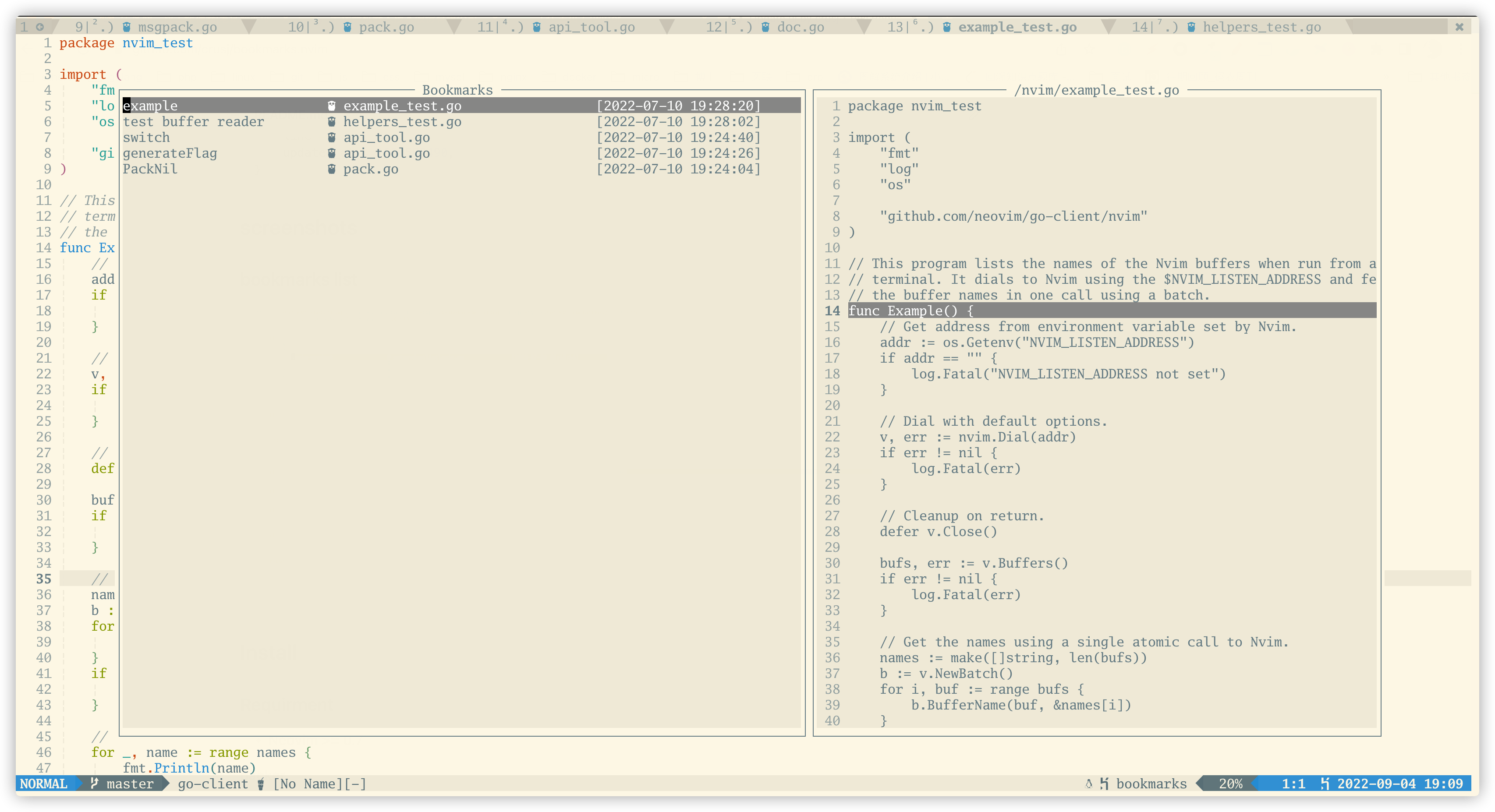The height and width of the screenshot is (812, 1495).
Task: Click the Go icon next to doc.go
Action: tap(765, 27)
